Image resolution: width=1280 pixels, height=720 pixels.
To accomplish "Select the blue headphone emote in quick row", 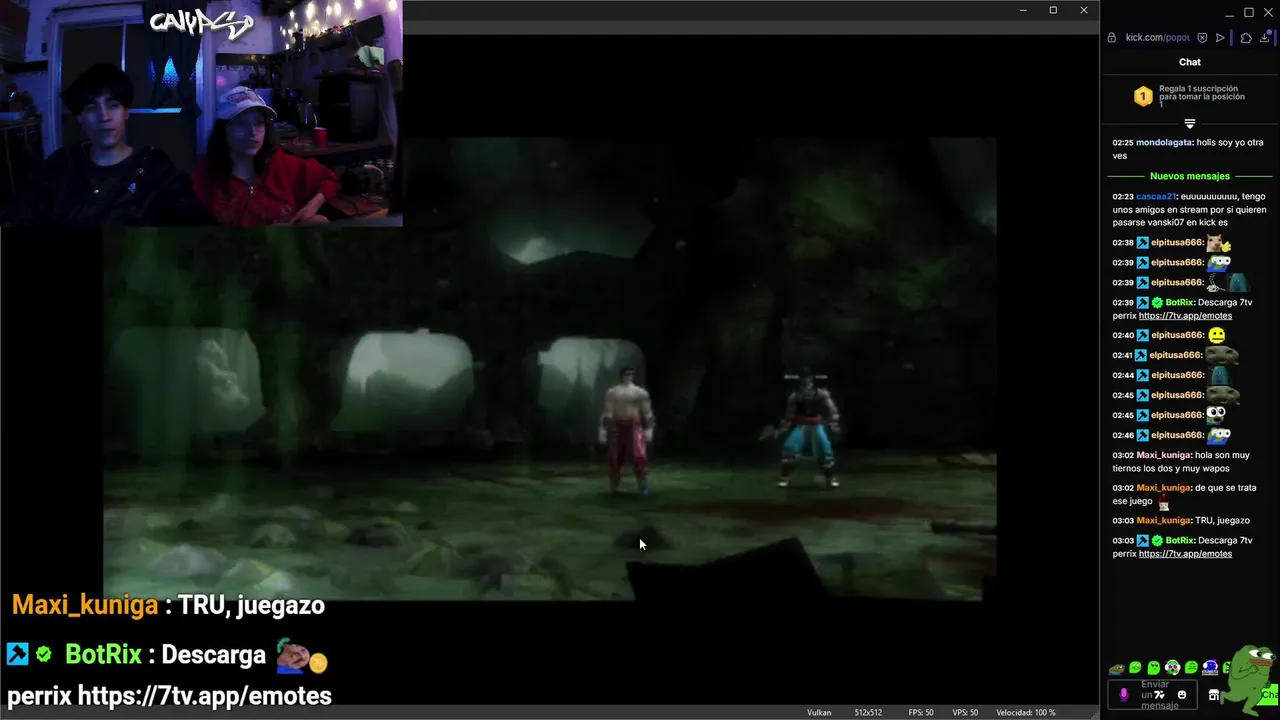I will coord(1210,668).
